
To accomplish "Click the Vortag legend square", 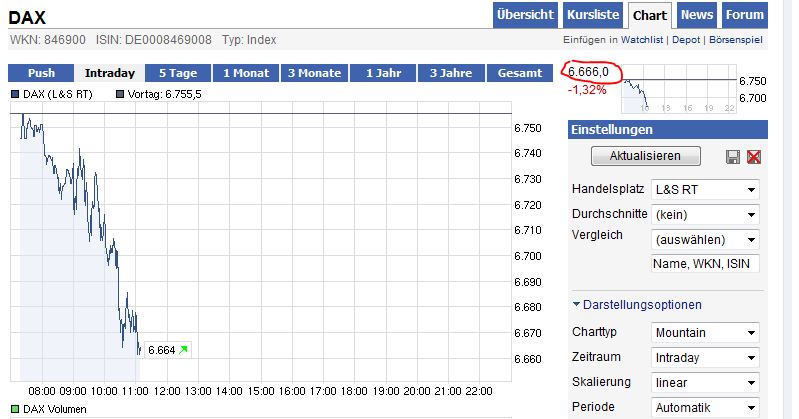I will [x=120, y=94].
